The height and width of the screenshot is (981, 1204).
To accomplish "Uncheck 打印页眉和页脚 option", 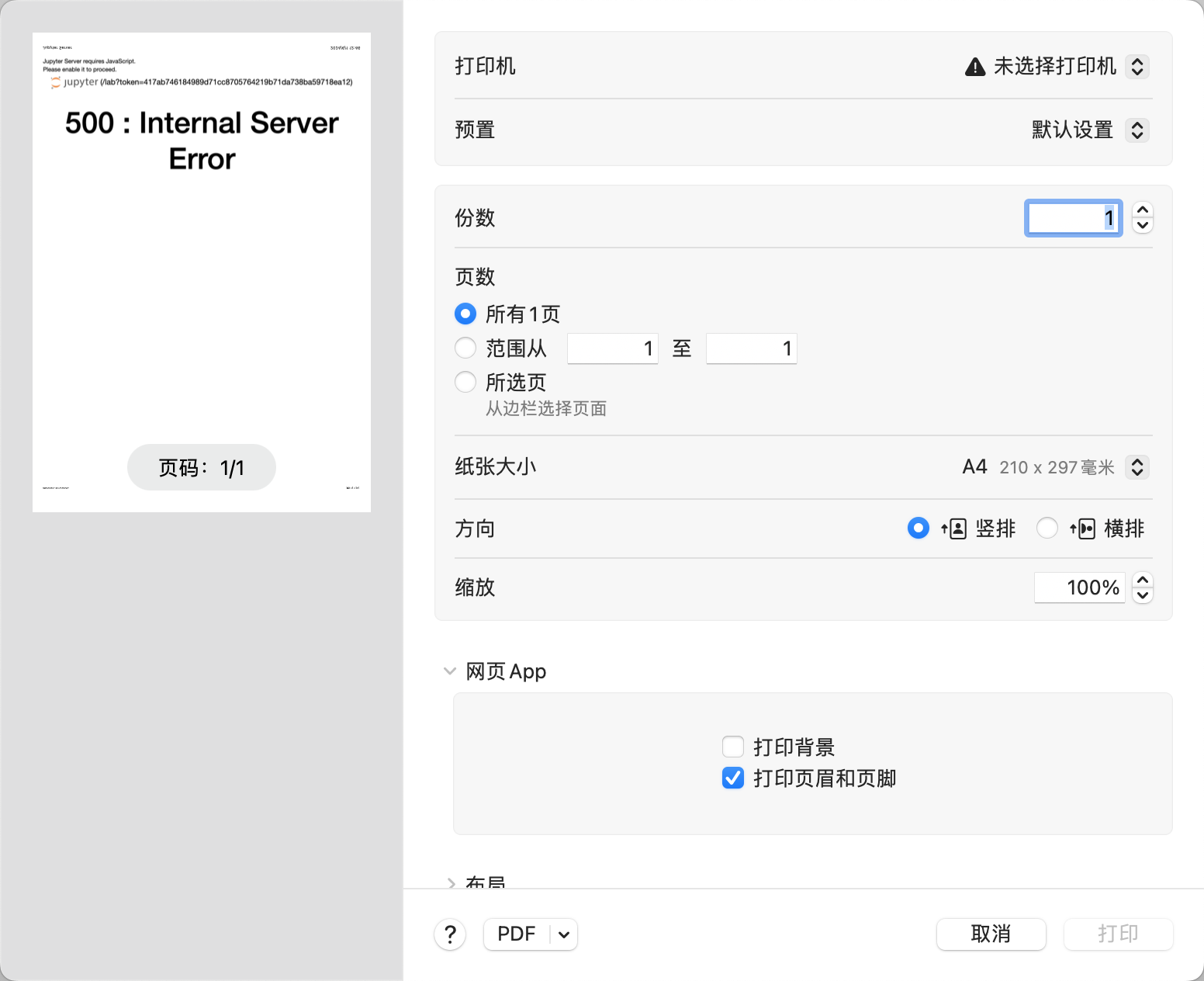I will pos(733,778).
